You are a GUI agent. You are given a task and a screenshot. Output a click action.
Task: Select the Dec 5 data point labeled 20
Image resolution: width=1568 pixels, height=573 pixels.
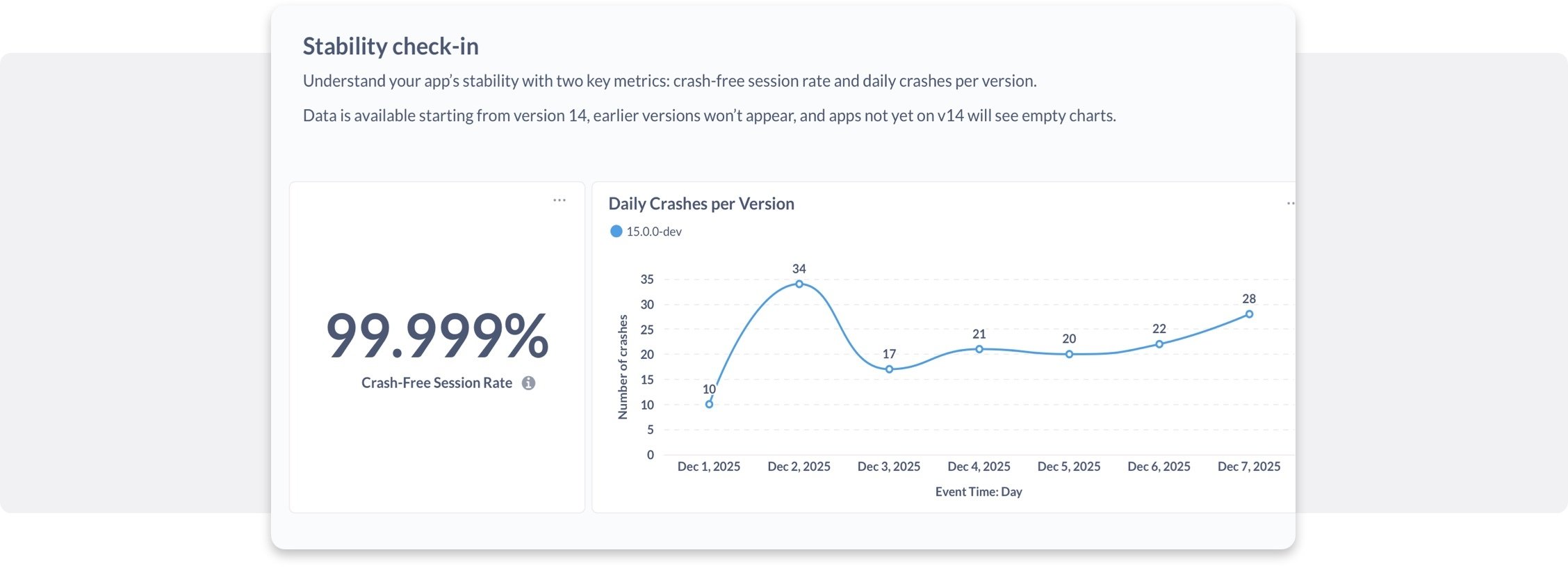[x=1069, y=354]
